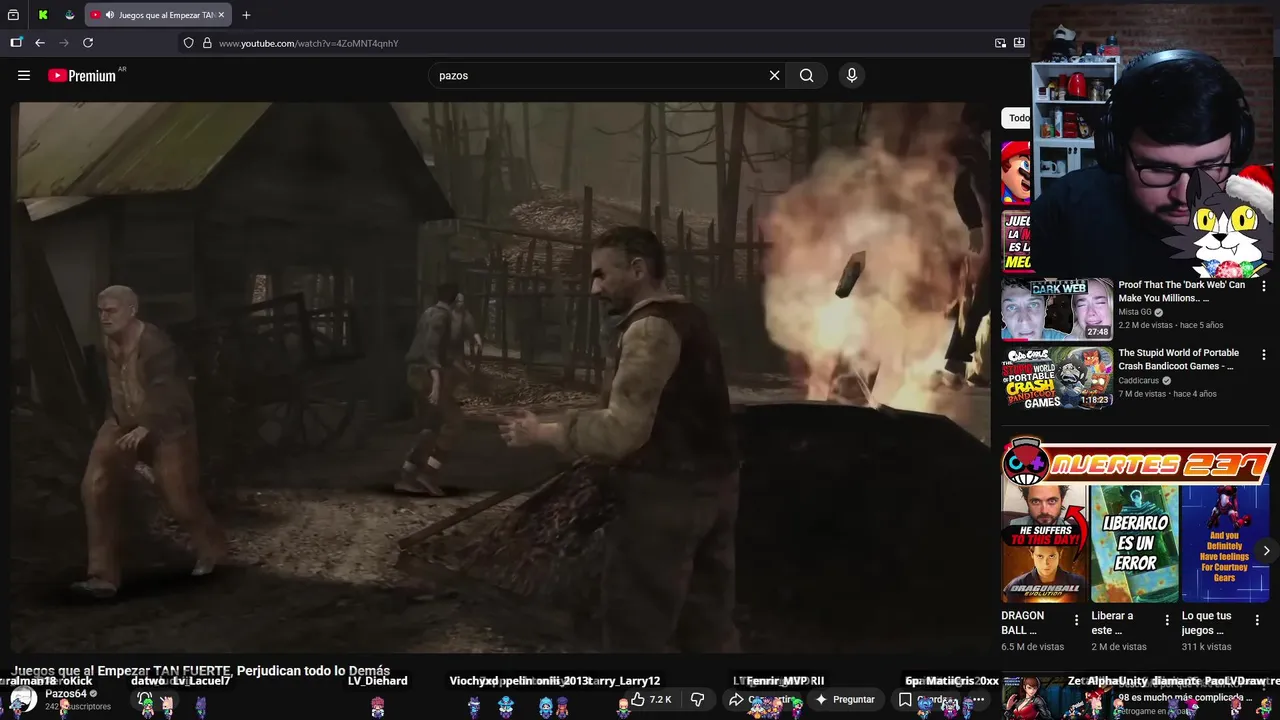Open the sidebar toggle next to back arrow
This screenshot has width=1280, height=720.
pyautogui.click(x=16, y=43)
